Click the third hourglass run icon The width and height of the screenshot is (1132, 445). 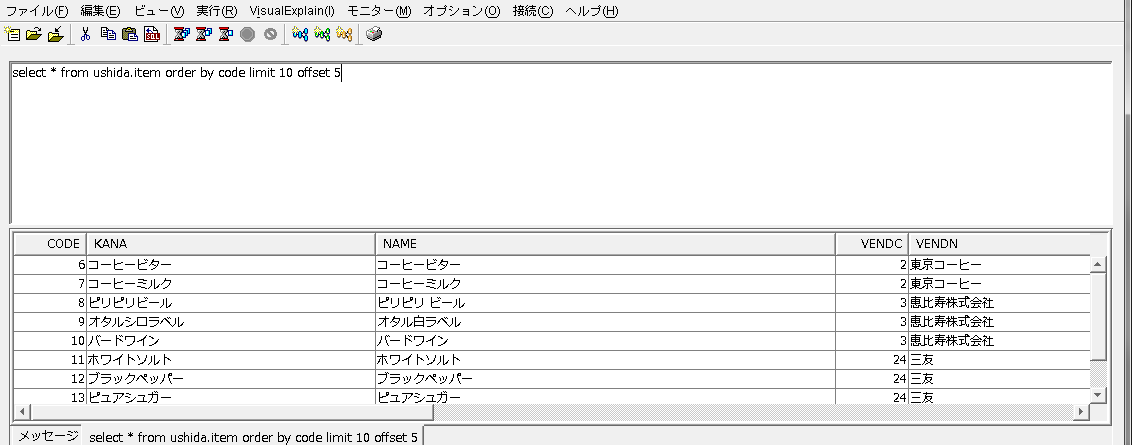click(225, 34)
